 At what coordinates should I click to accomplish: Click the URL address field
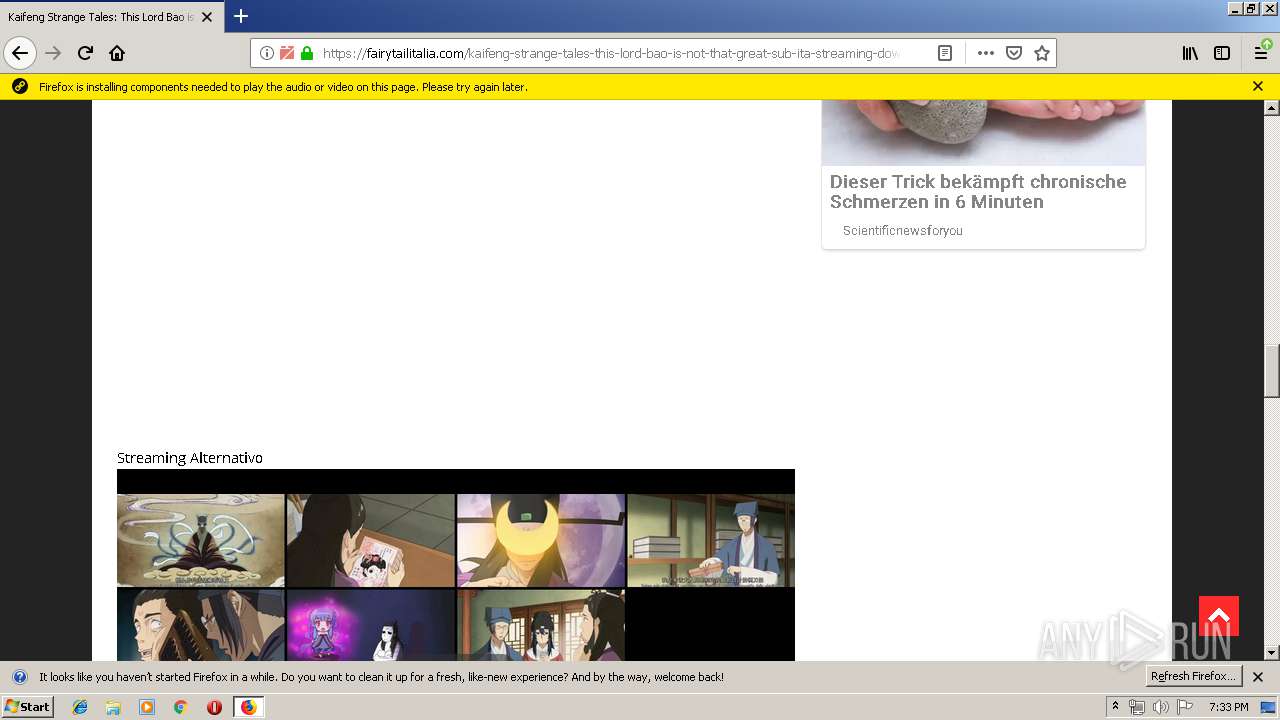point(610,53)
